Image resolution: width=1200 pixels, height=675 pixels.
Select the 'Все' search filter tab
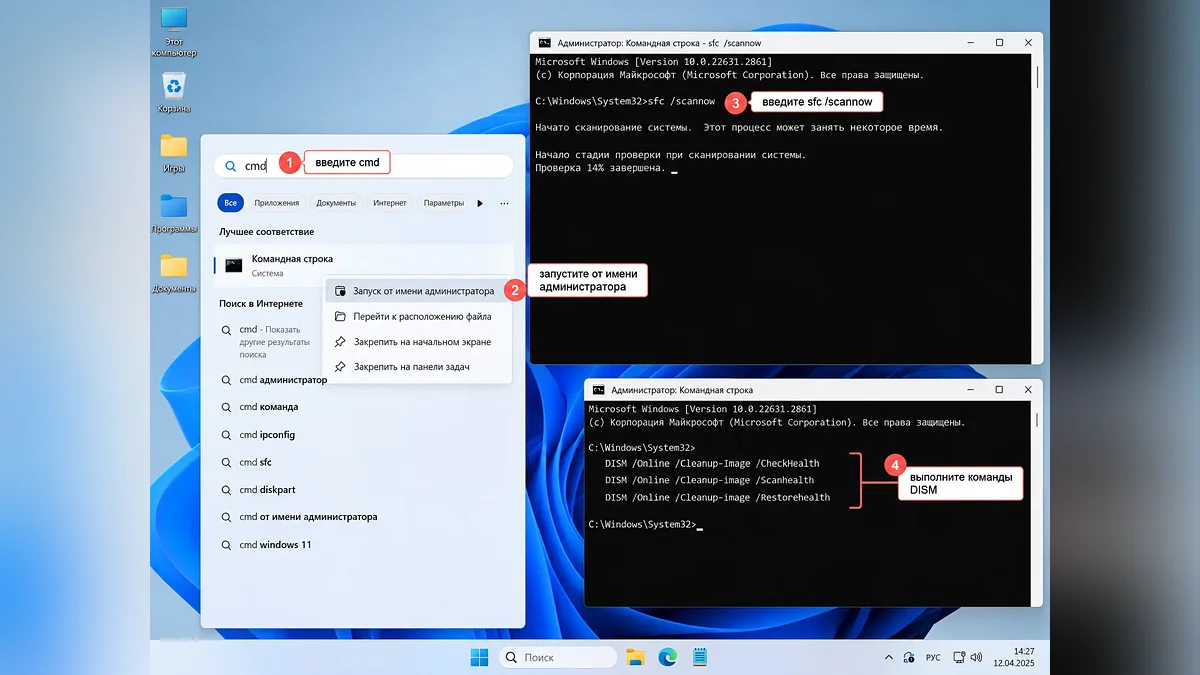(x=231, y=203)
